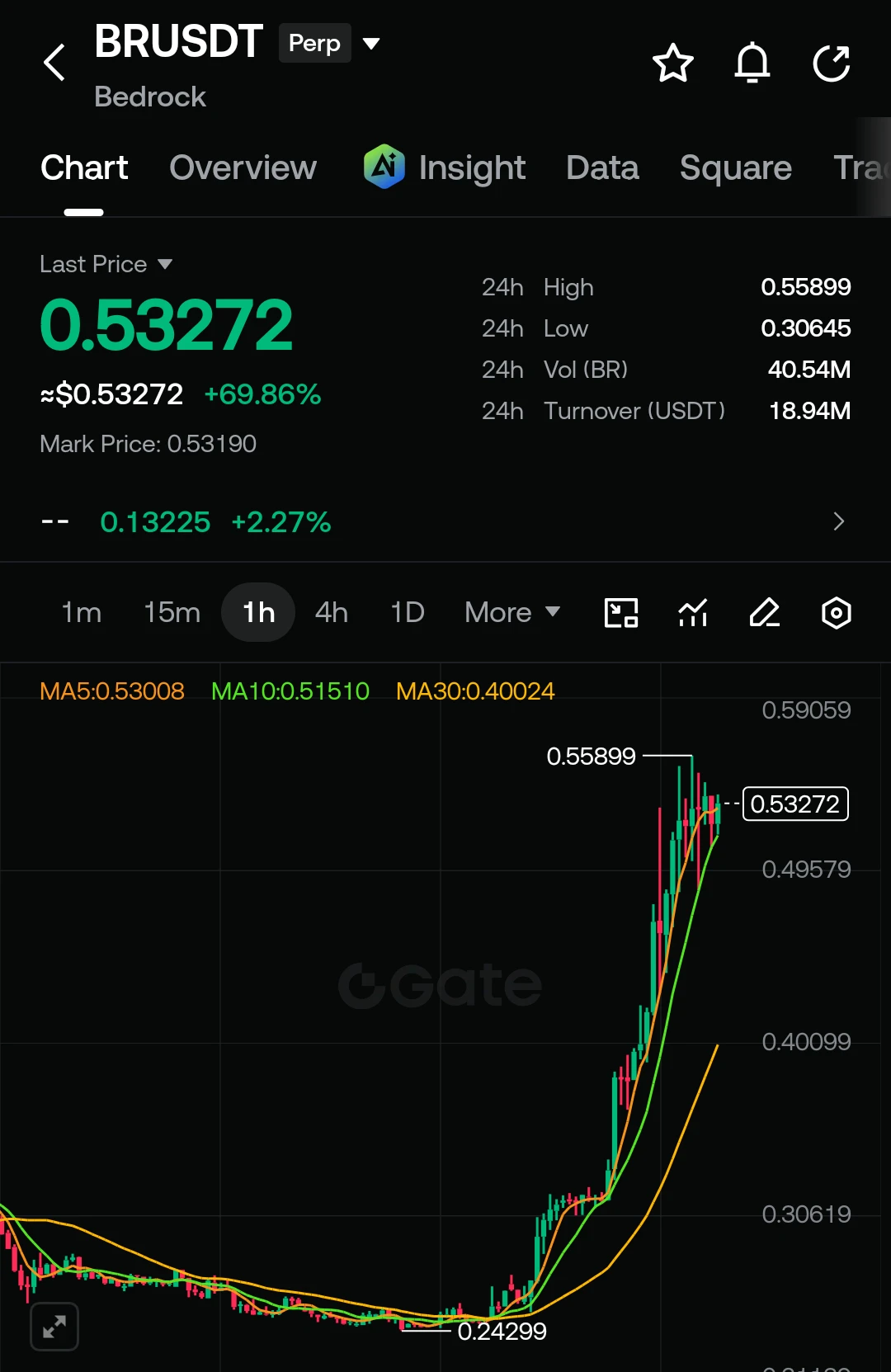Select the drawing pencil tool
Image resolution: width=891 pixels, height=1372 pixels.
coord(765,613)
